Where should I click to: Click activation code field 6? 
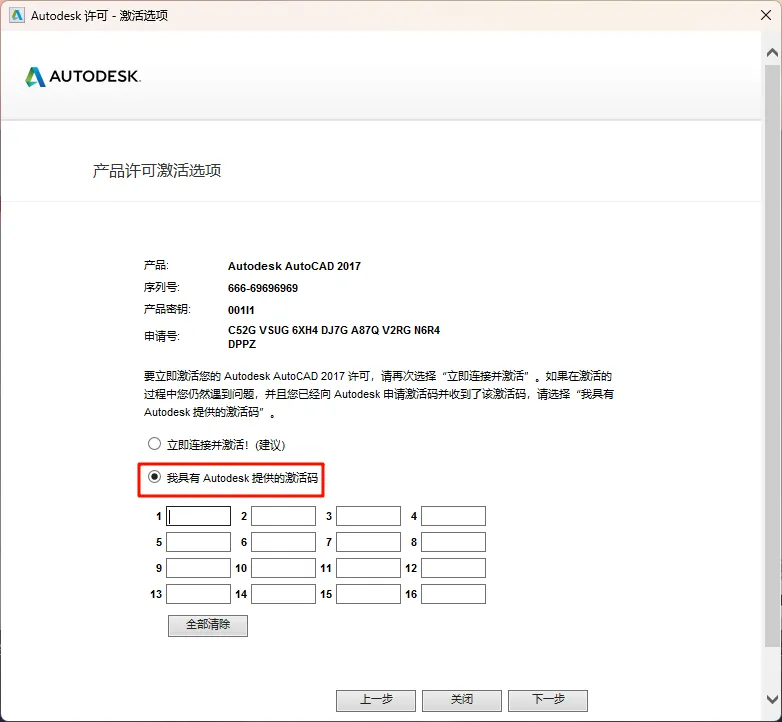coord(283,542)
